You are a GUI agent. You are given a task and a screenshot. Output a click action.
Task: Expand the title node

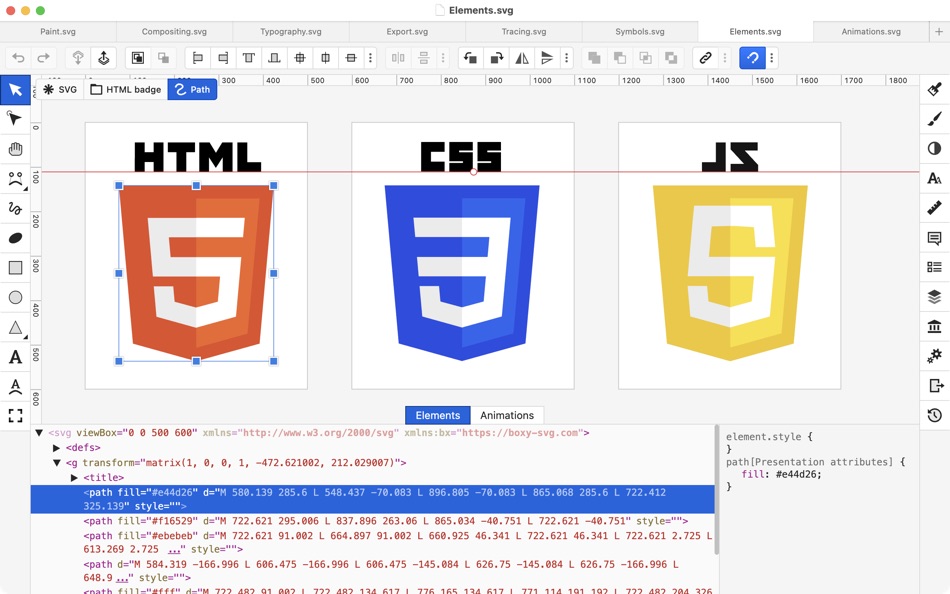point(74,478)
